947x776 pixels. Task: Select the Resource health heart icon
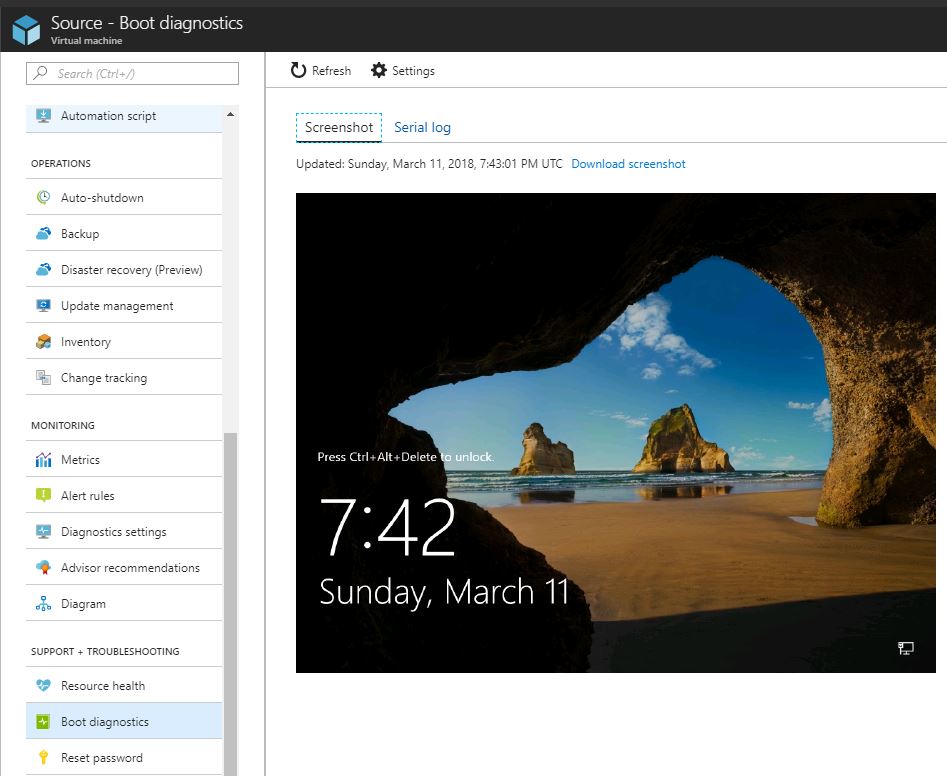[x=44, y=685]
